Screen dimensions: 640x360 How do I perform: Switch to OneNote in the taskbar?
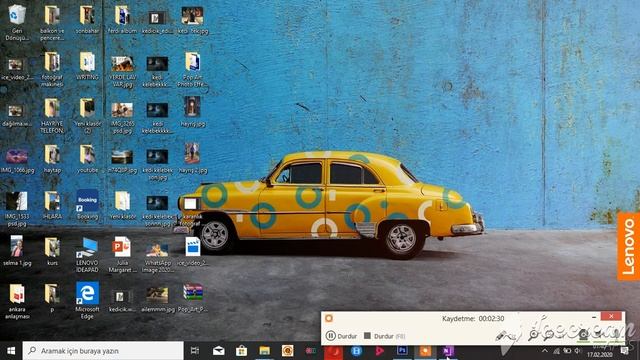[448, 351]
